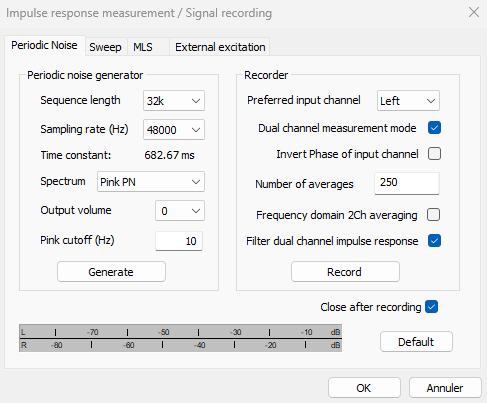
Task: Start recording with the Record button
Action: (345, 272)
